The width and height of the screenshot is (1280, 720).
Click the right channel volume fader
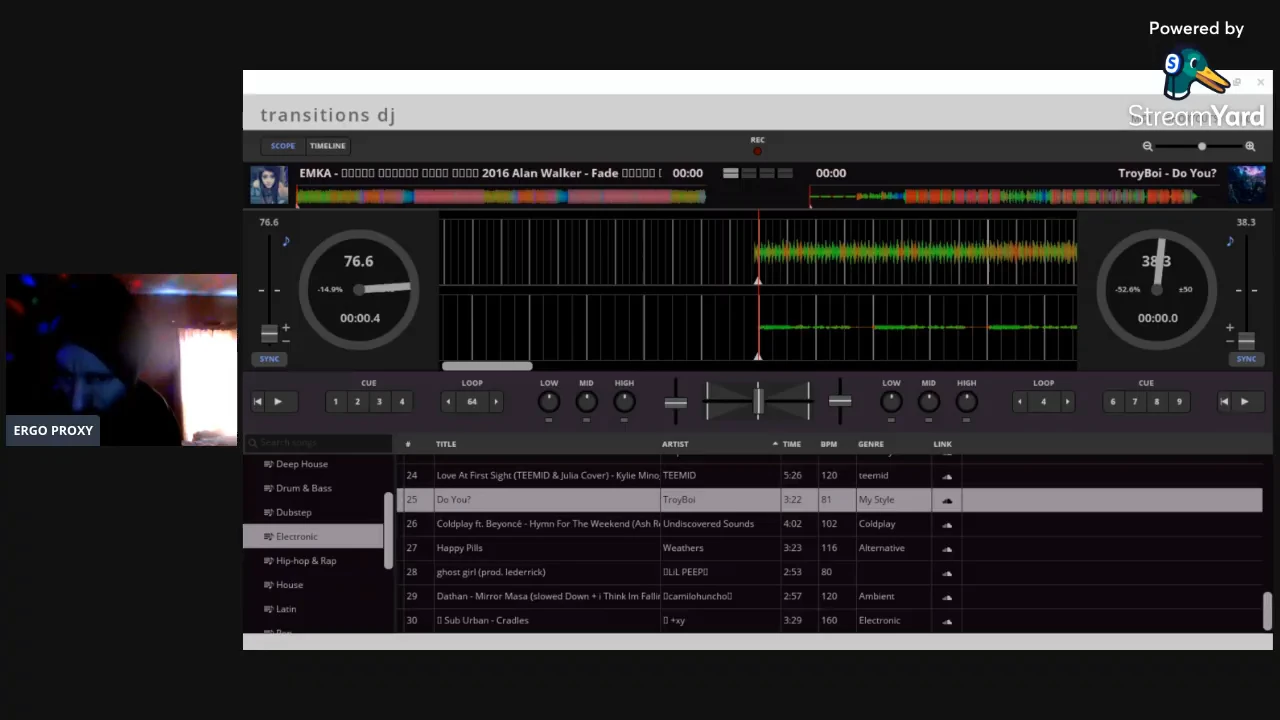(x=840, y=402)
